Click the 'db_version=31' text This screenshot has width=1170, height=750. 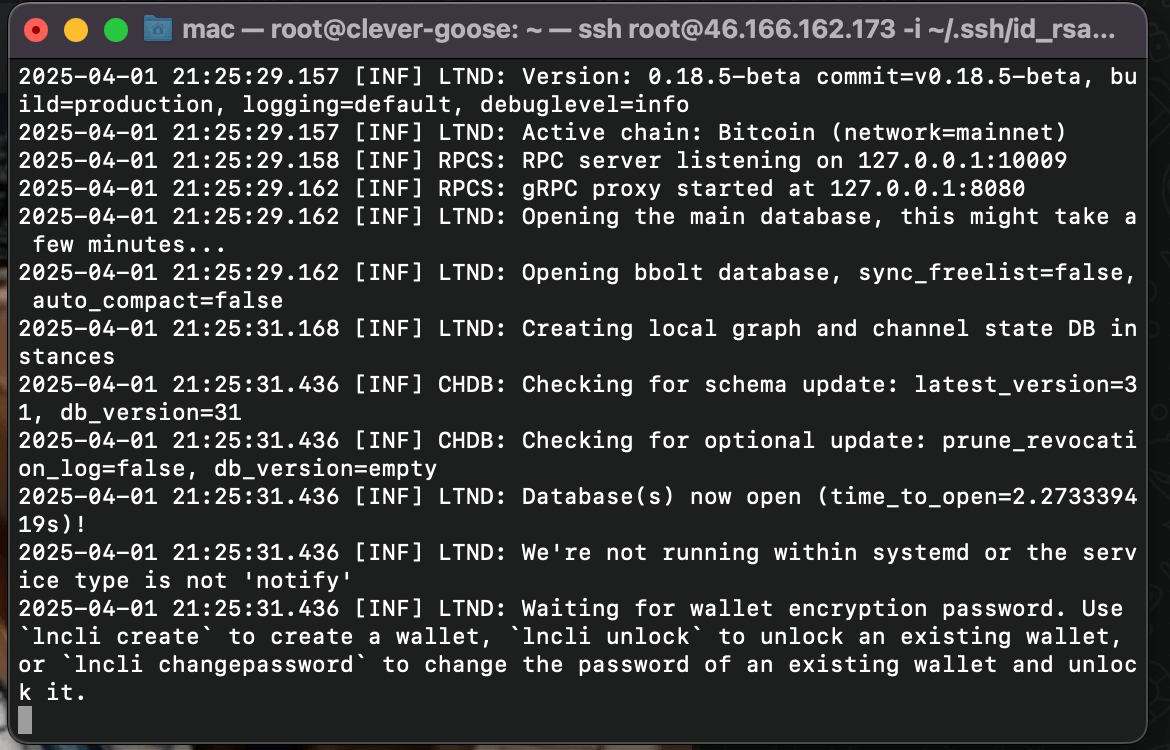click(151, 412)
